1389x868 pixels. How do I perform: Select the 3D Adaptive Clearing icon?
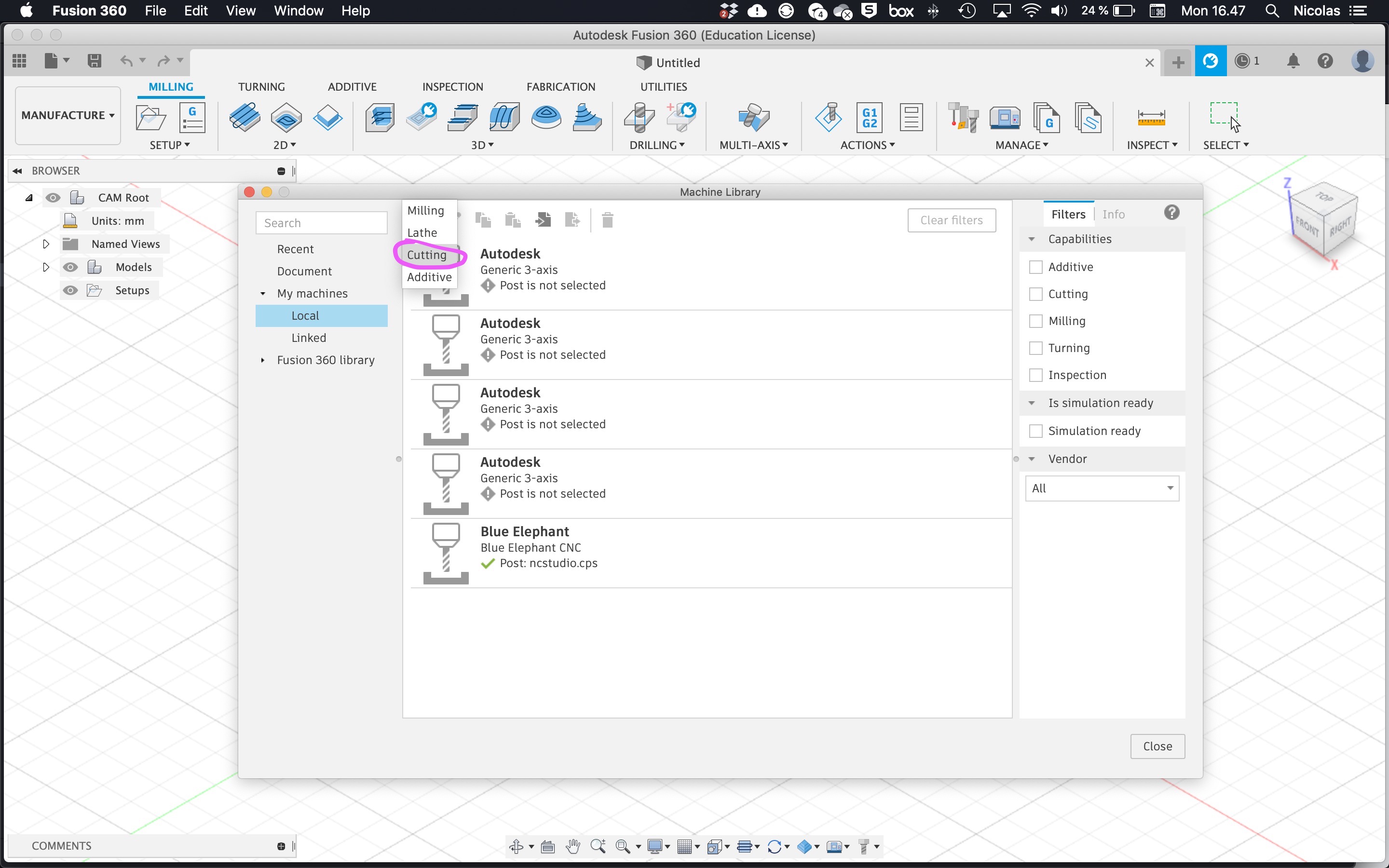(x=380, y=118)
